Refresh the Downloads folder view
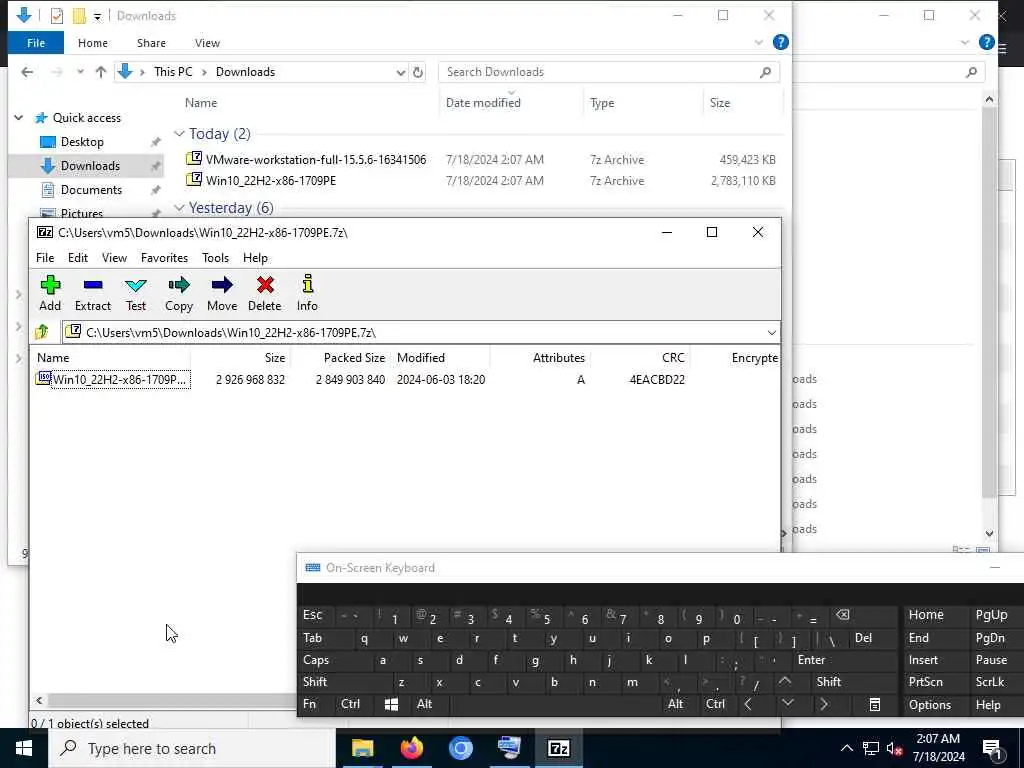Viewport: 1024px width, 768px height. [x=418, y=72]
